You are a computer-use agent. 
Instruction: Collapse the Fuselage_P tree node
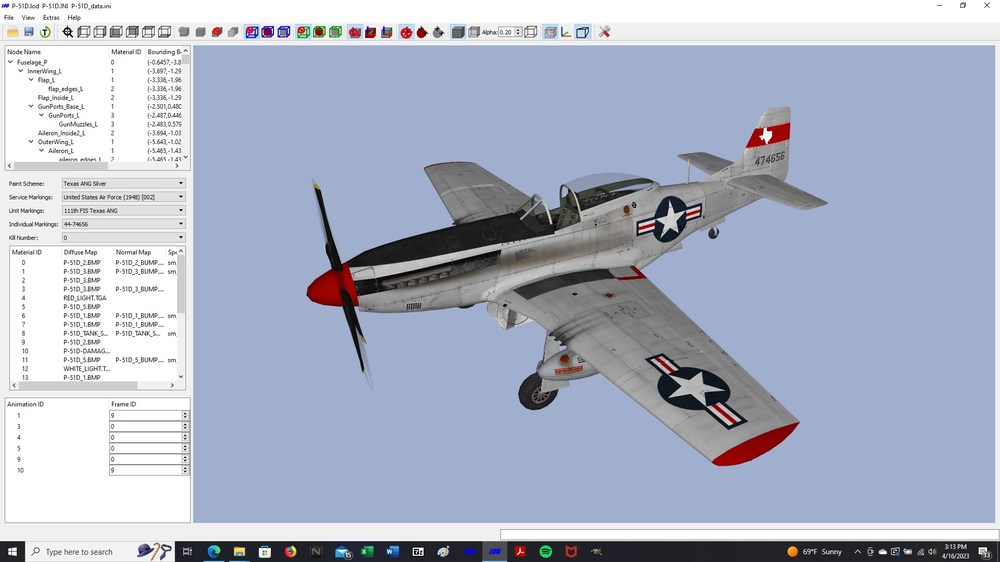pos(10,63)
